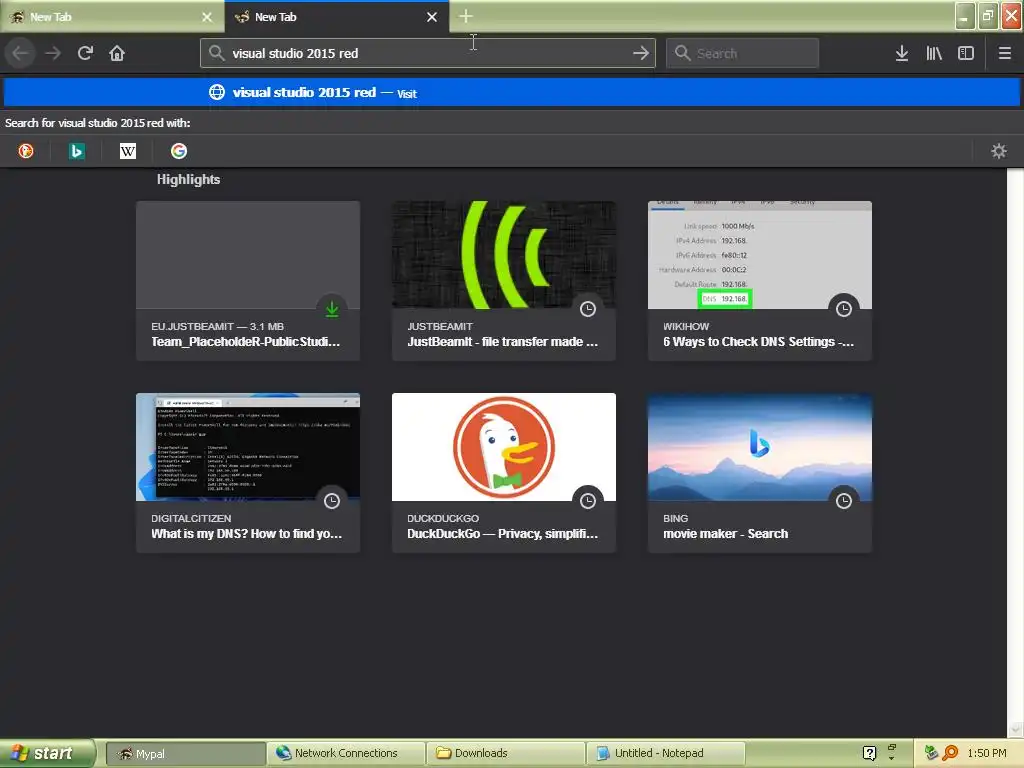The image size is (1024, 768).
Task: Click the Go arrow in address bar
Action: click(x=641, y=53)
